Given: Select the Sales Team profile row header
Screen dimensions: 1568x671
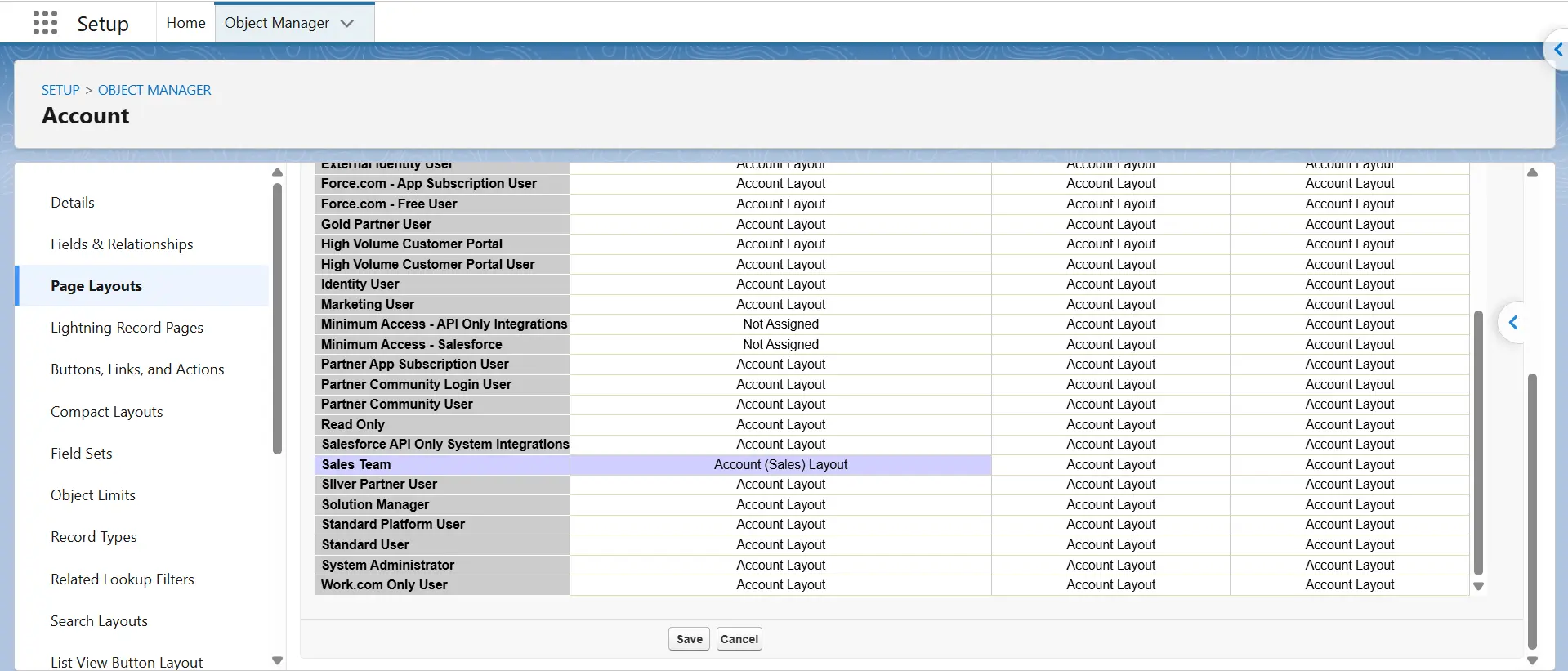Looking at the screenshot, I should tap(442, 464).
